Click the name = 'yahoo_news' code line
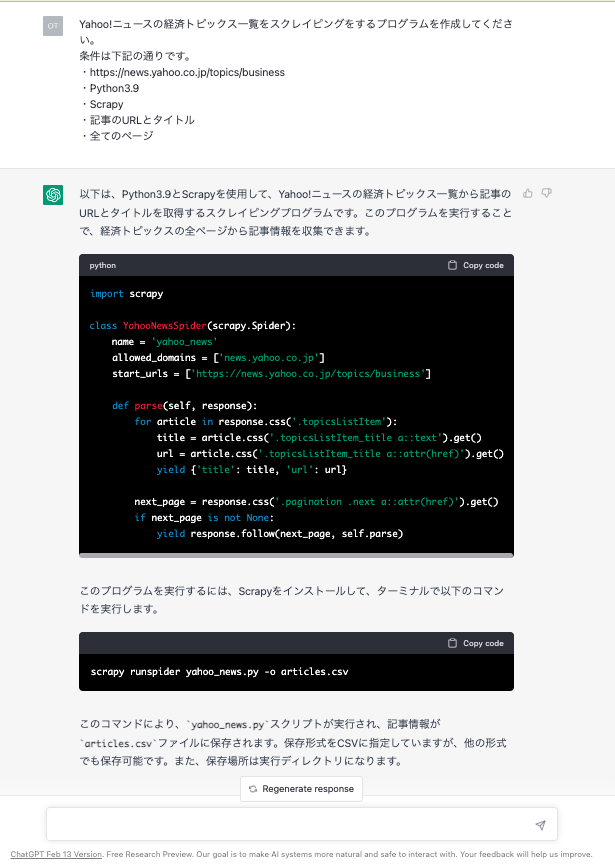This screenshot has width=615, height=867. click(x=164, y=342)
